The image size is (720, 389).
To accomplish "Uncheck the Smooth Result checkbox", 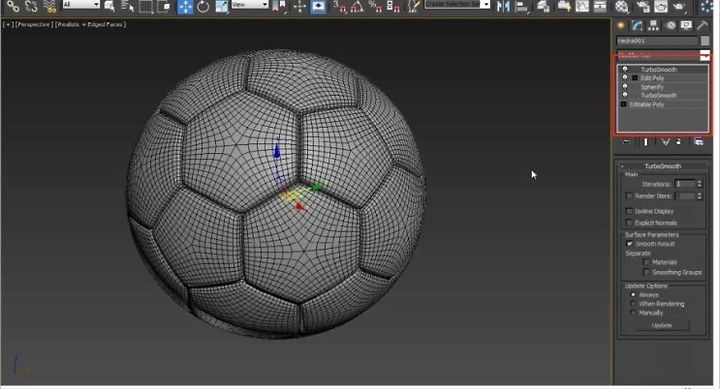I will (629, 244).
